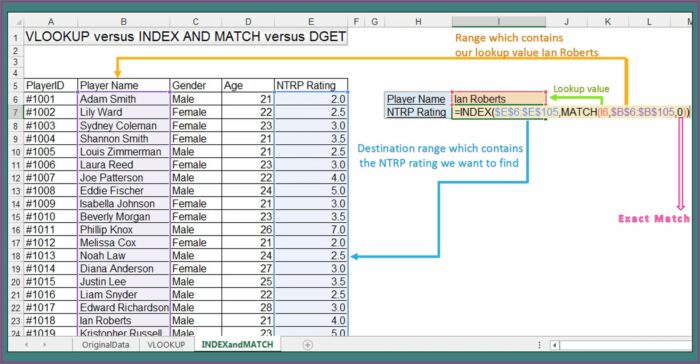
Task: Select the cell with Phillip Knox
Action: tap(124, 230)
